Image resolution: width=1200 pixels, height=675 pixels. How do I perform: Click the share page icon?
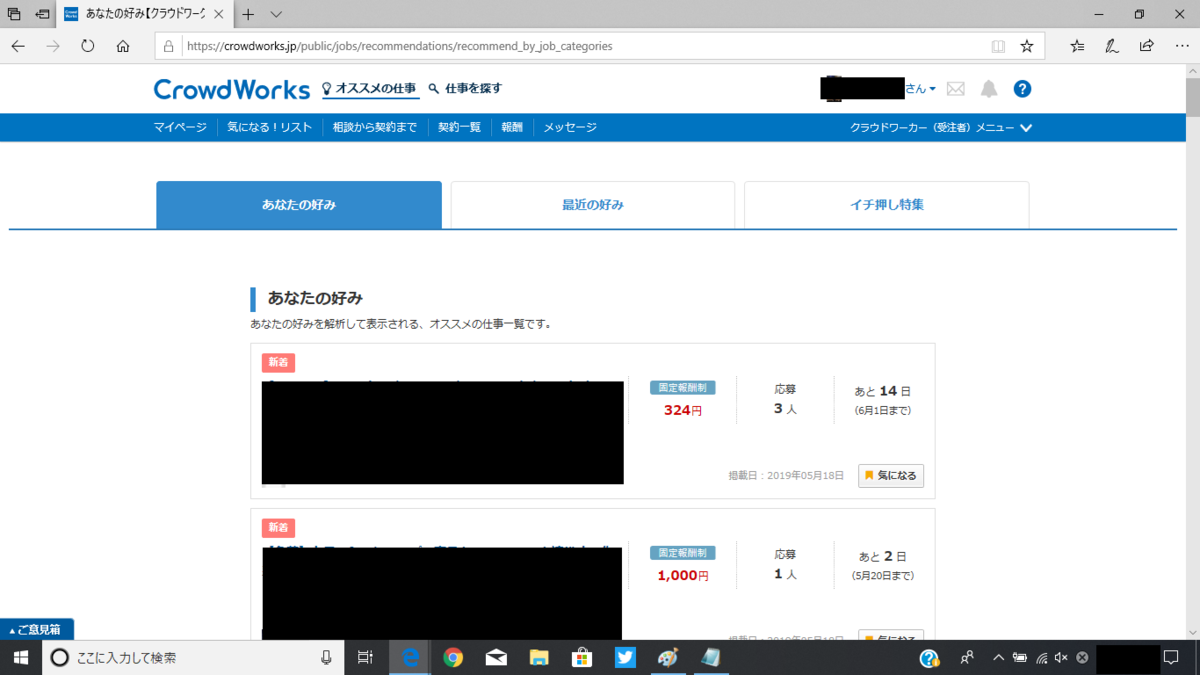tap(1146, 46)
